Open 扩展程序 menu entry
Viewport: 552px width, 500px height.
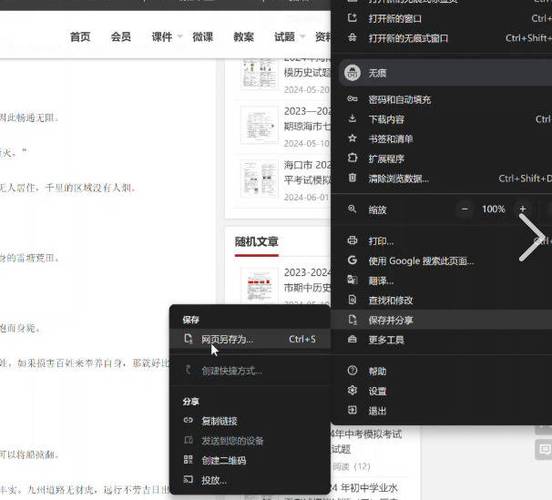442,159
